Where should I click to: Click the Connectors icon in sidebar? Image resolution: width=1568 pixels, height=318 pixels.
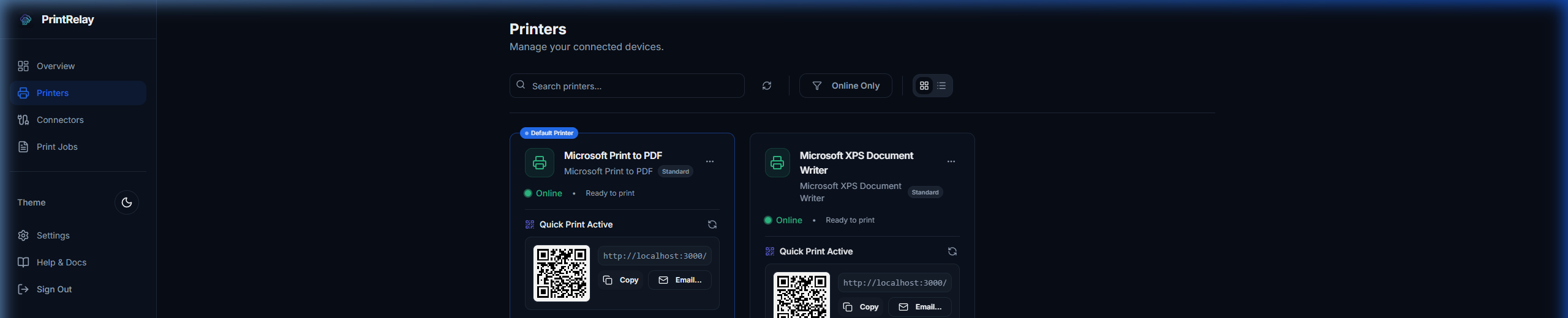[x=23, y=120]
